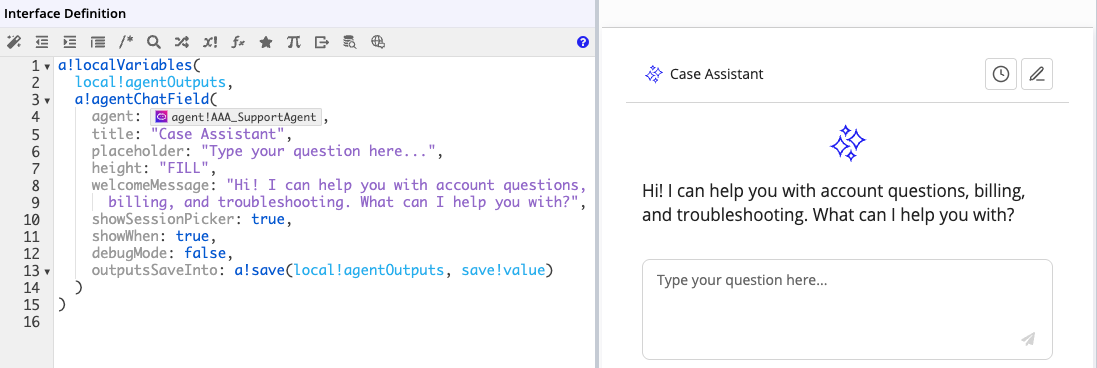Image resolution: width=1097 pixels, height=368 pixels.
Task: Click the magic wand format icon
Action: point(13,42)
